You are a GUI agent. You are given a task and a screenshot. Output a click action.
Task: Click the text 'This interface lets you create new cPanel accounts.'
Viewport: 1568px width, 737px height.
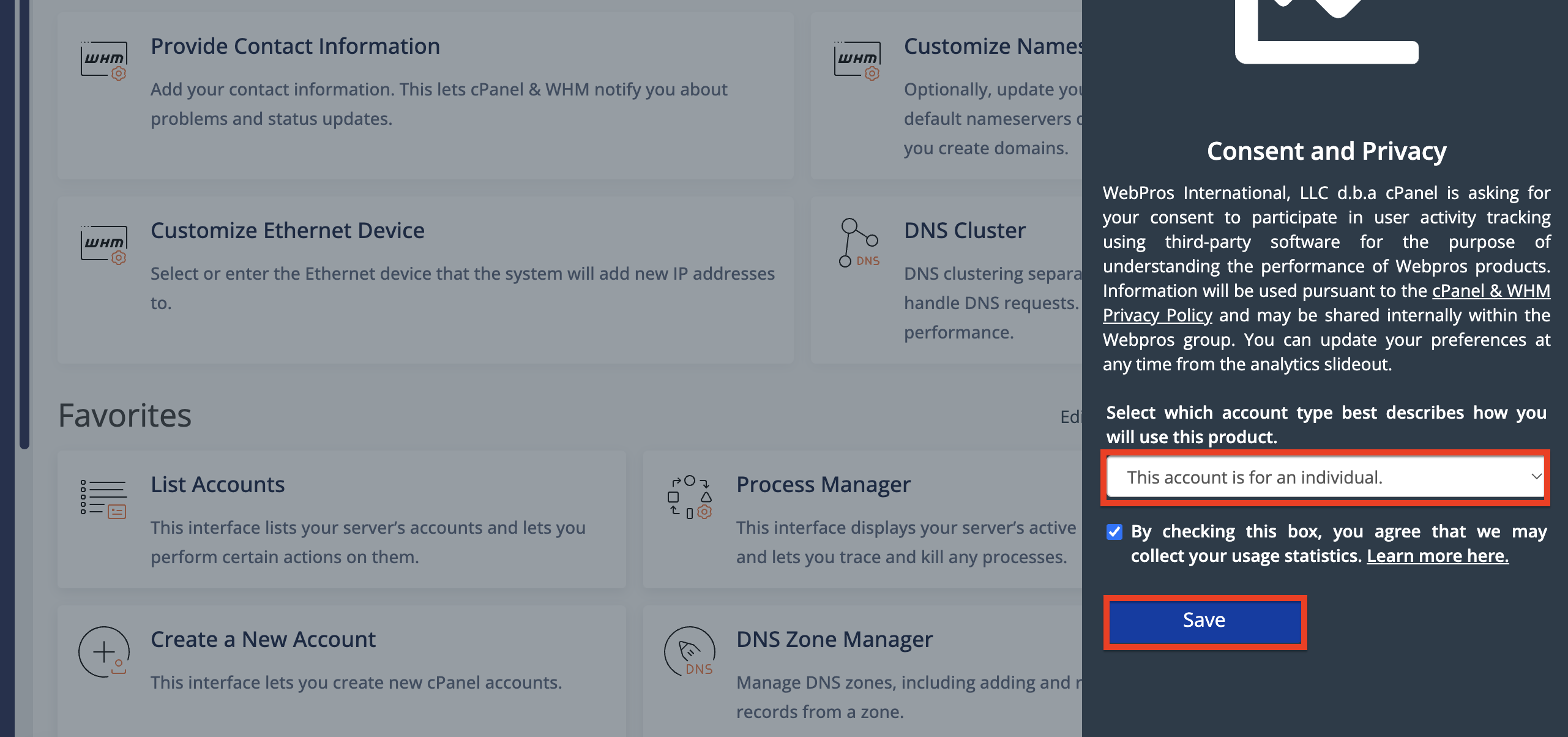[356, 683]
